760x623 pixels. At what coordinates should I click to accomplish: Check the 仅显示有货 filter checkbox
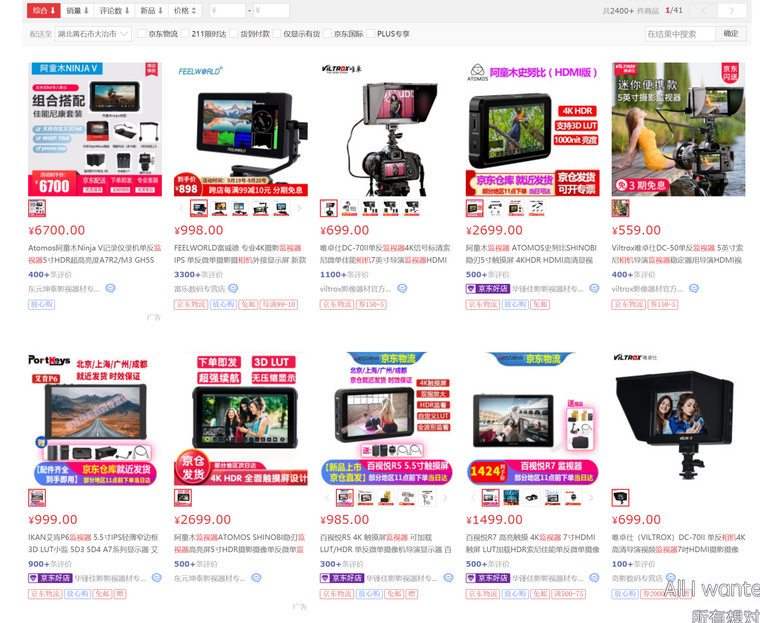pyautogui.click(x=277, y=33)
